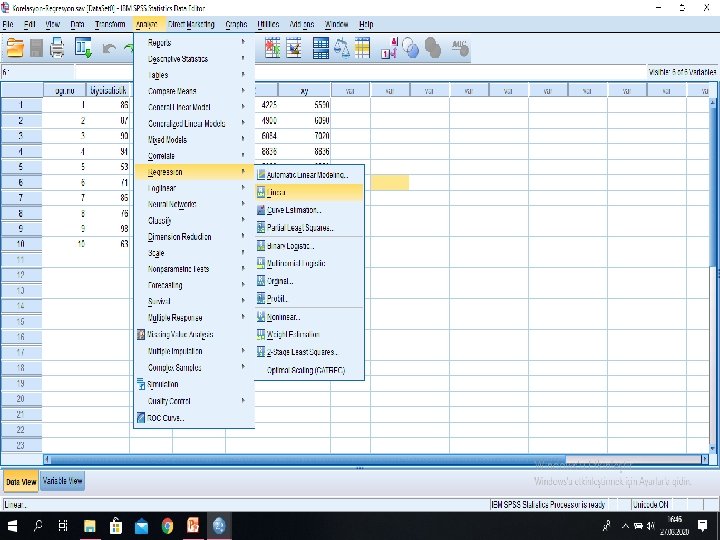Open ROC Curve from Analyze menu
The width and height of the screenshot is (720, 540).
click(194, 418)
